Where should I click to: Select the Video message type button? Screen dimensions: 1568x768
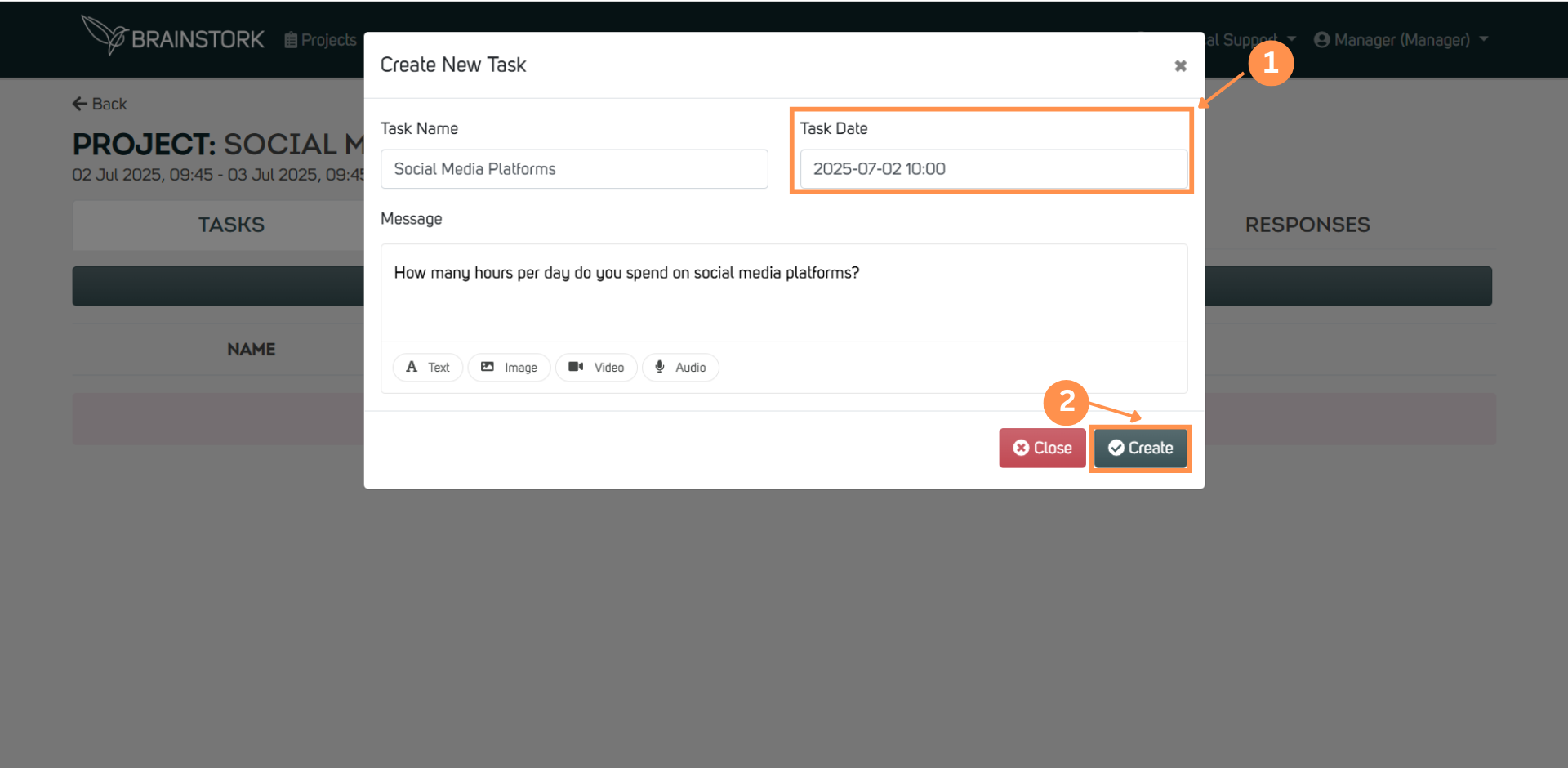pos(596,368)
